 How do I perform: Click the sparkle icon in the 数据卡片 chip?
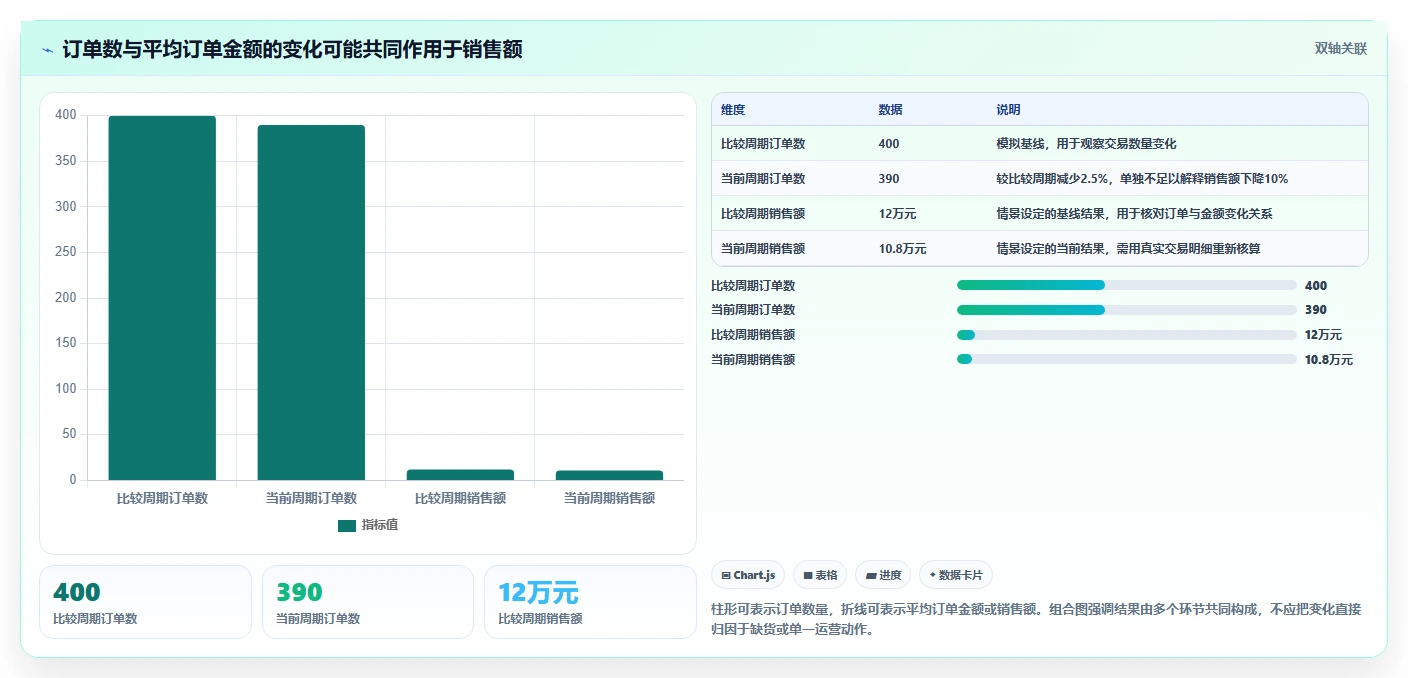point(933,575)
